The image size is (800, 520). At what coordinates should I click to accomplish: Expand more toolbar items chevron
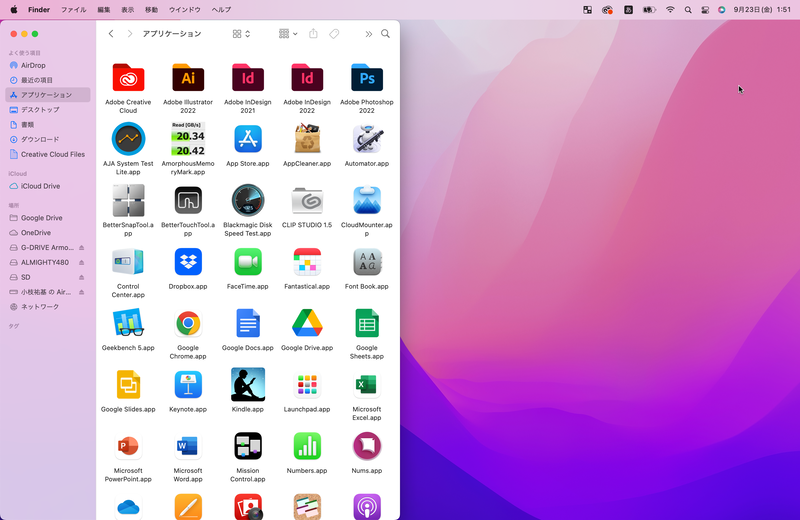click(368, 34)
